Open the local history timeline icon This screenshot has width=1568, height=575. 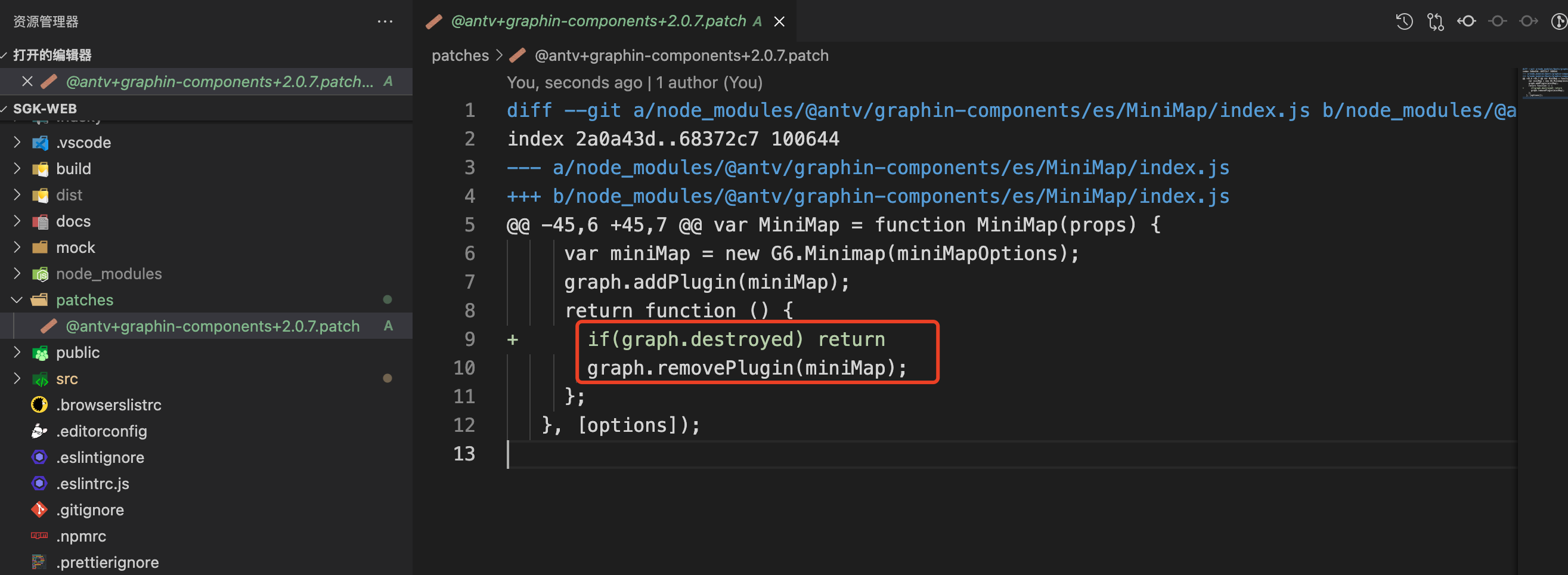pos(1403,21)
